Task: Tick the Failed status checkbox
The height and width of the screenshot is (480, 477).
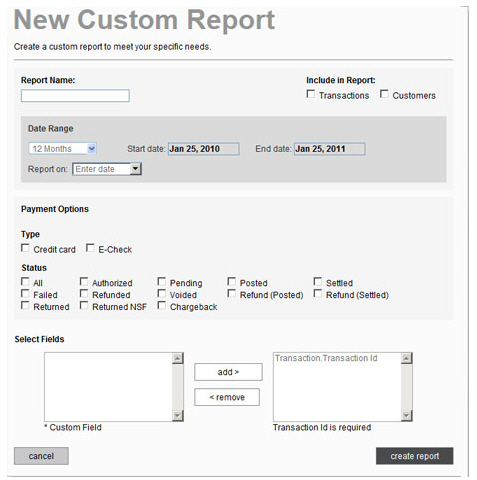Action: click(x=25, y=294)
